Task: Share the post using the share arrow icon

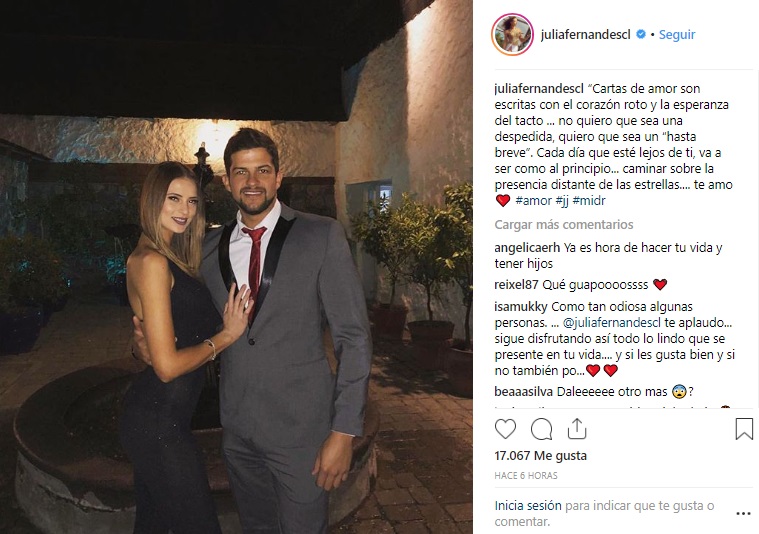Action: click(x=577, y=428)
